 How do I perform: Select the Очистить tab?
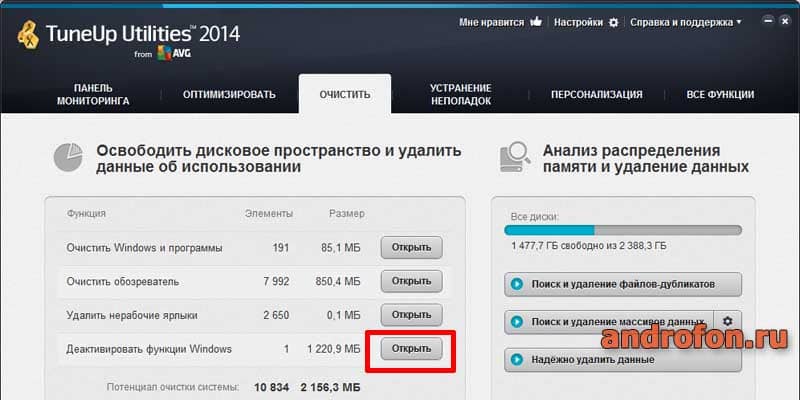pyautogui.click(x=345, y=94)
